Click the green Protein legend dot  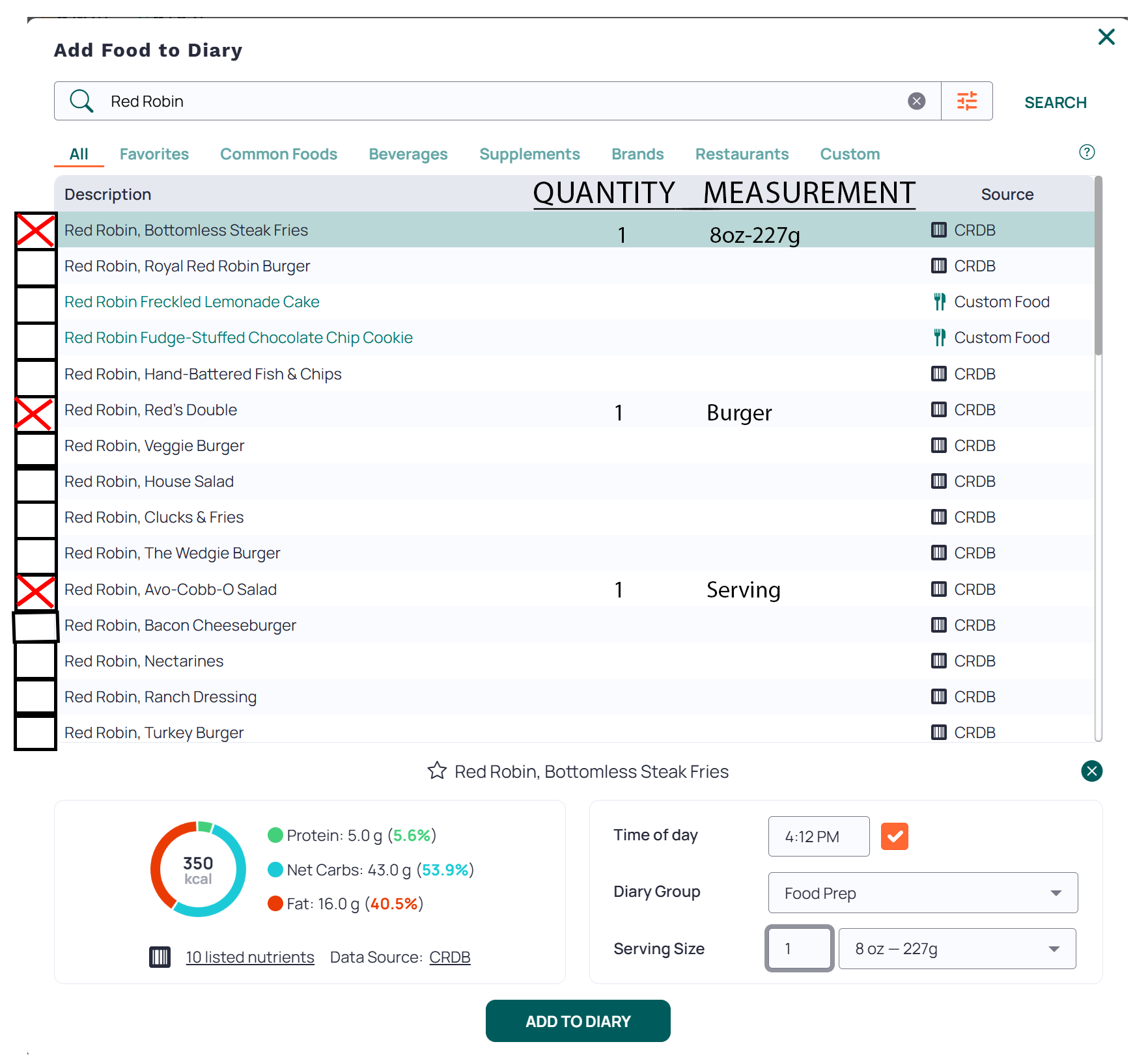pos(275,835)
